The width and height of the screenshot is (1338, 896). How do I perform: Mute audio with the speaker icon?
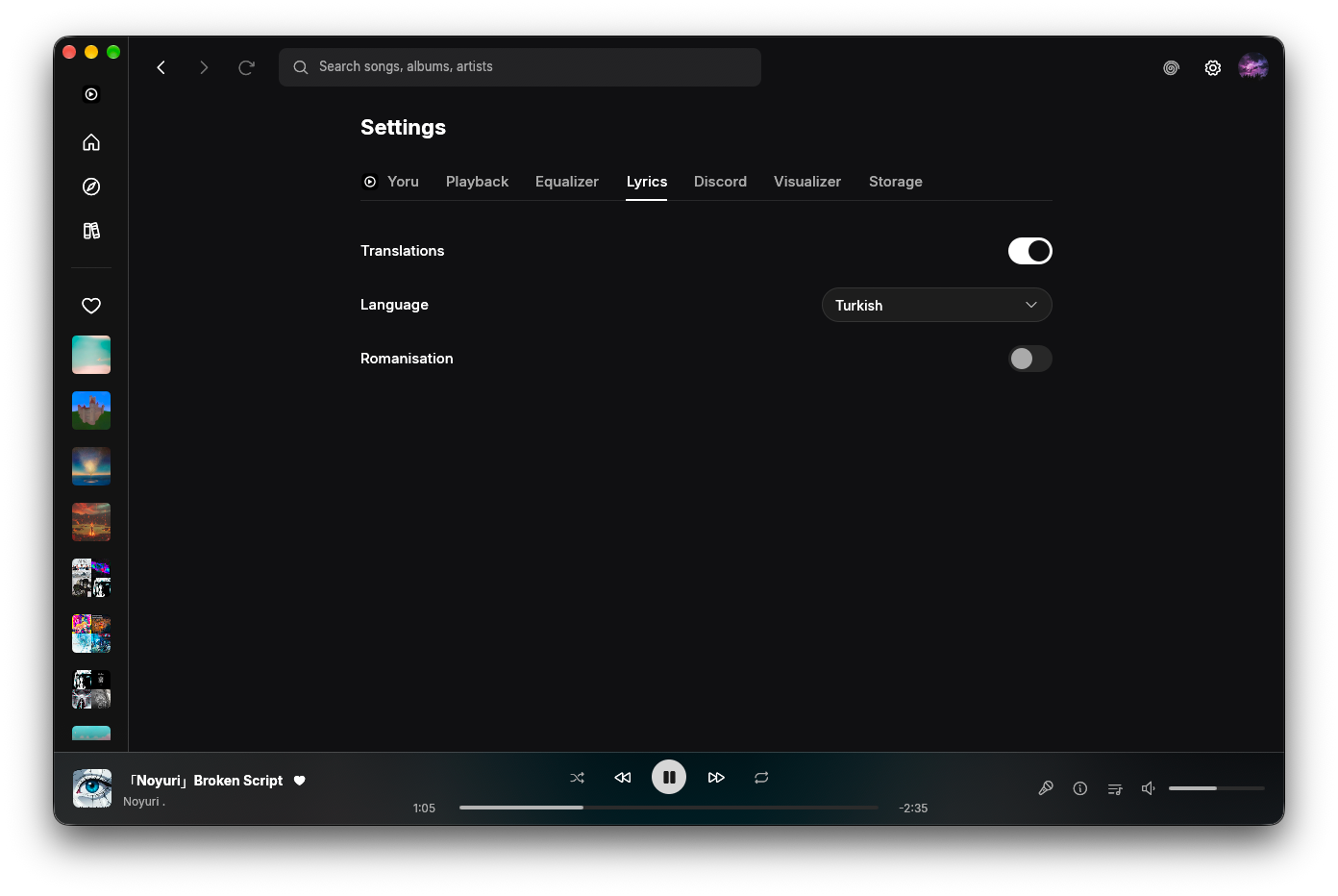[1148, 788]
